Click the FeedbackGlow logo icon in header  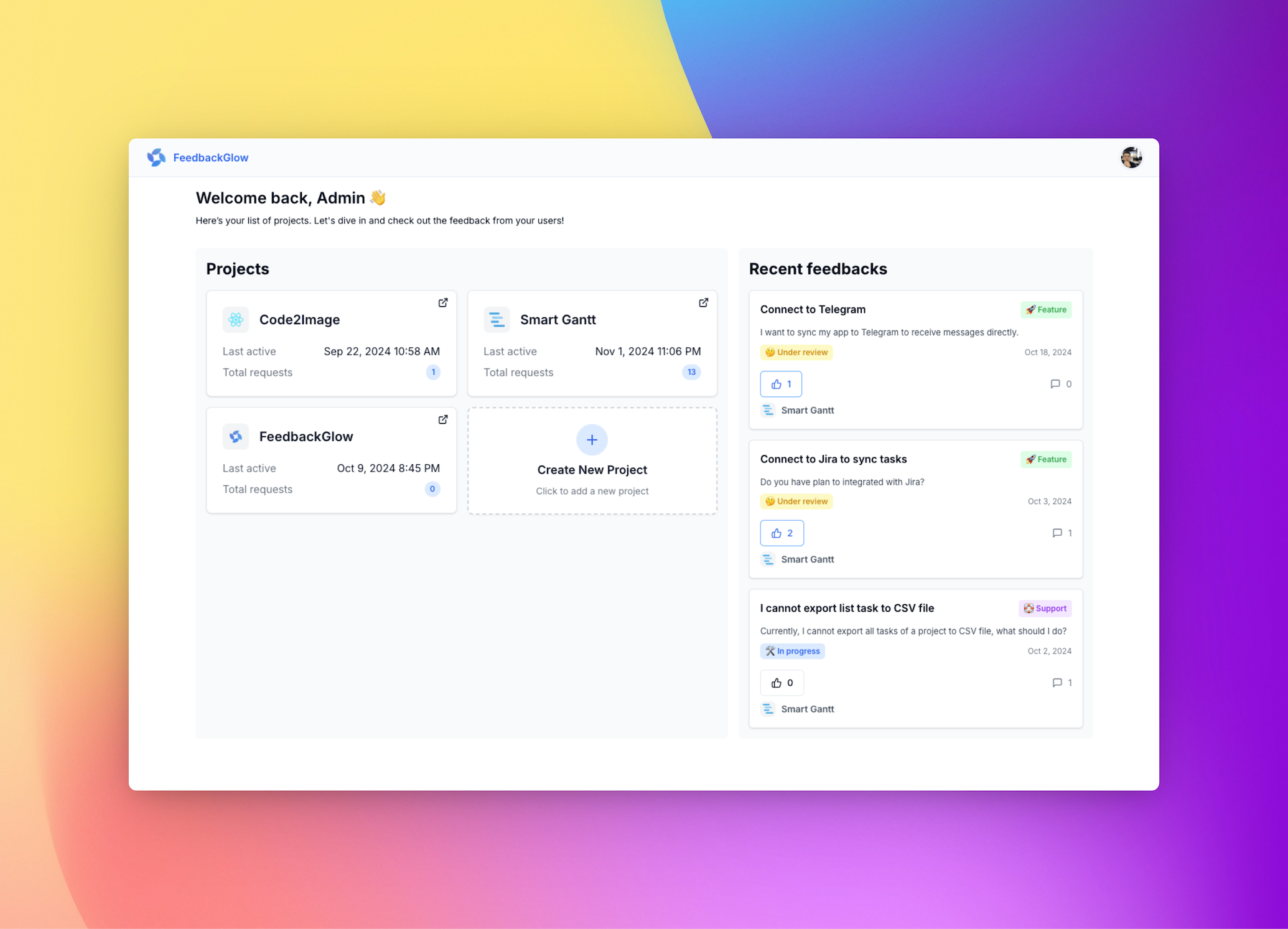(x=156, y=157)
